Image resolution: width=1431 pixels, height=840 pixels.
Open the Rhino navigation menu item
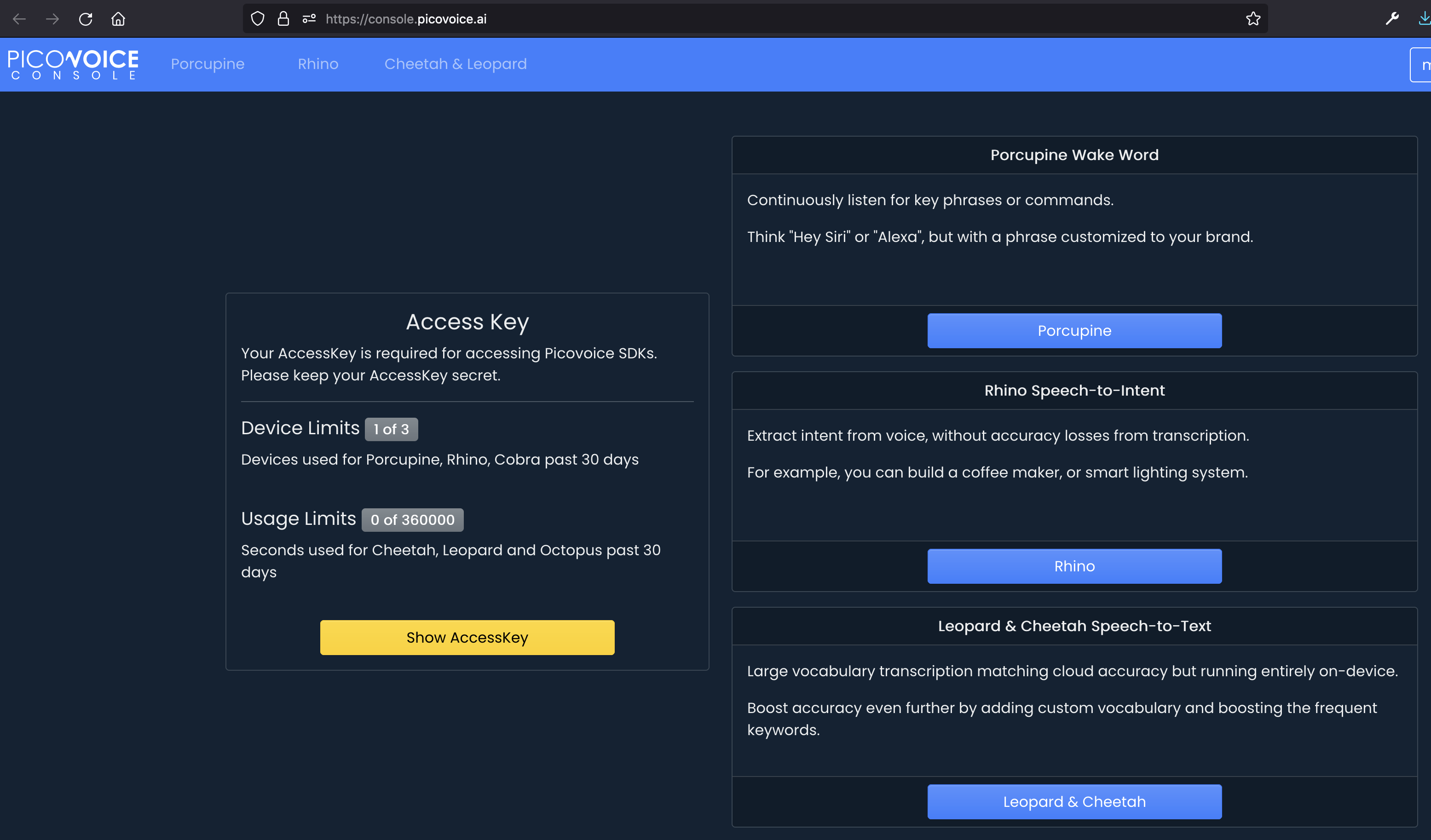(x=317, y=64)
